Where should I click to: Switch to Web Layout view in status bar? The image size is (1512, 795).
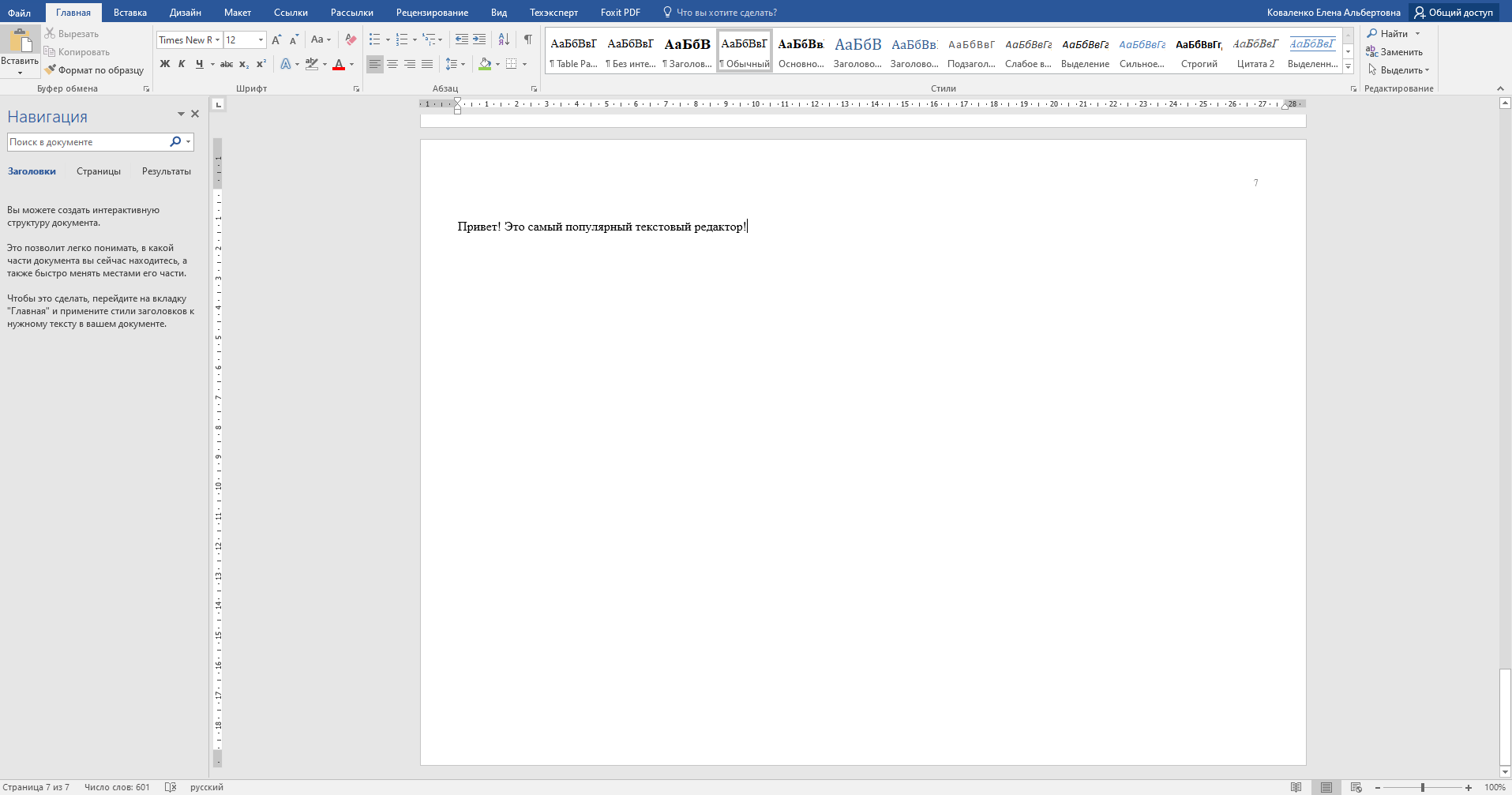pos(1356,787)
